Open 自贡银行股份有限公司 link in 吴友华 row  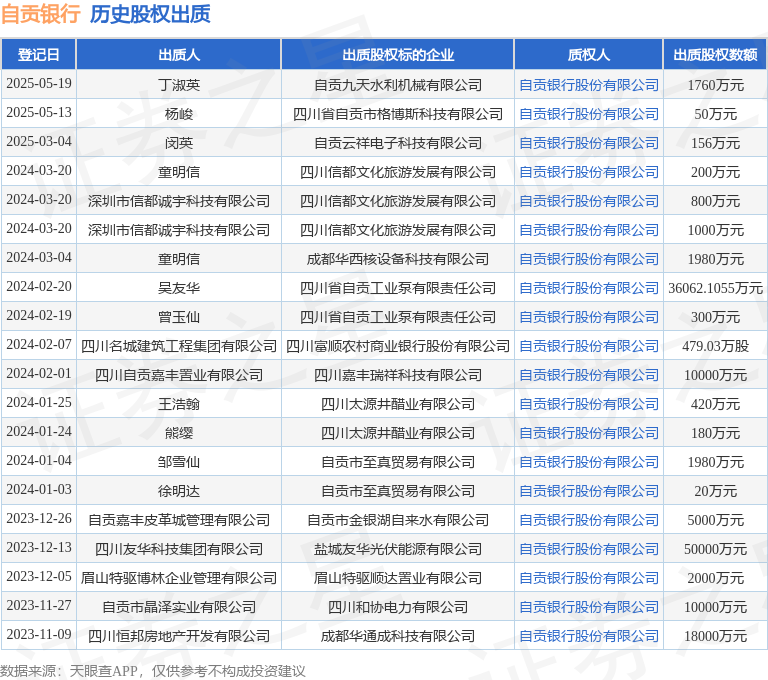pyautogui.click(x=589, y=288)
